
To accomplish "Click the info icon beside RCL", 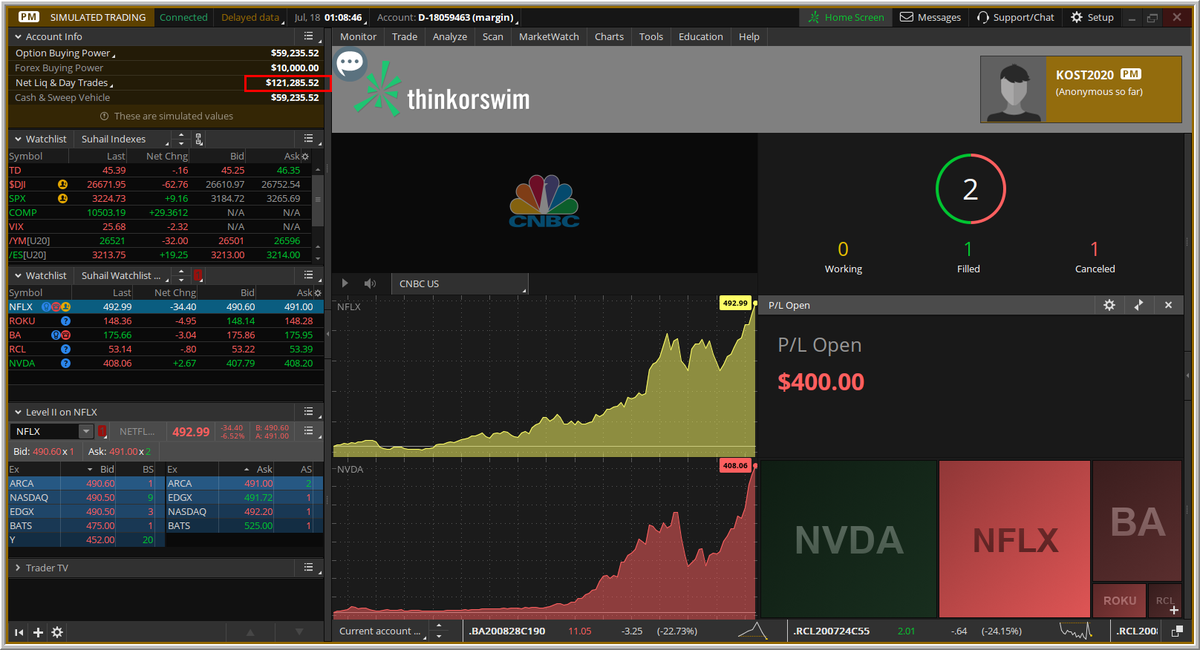I will [x=65, y=349].
